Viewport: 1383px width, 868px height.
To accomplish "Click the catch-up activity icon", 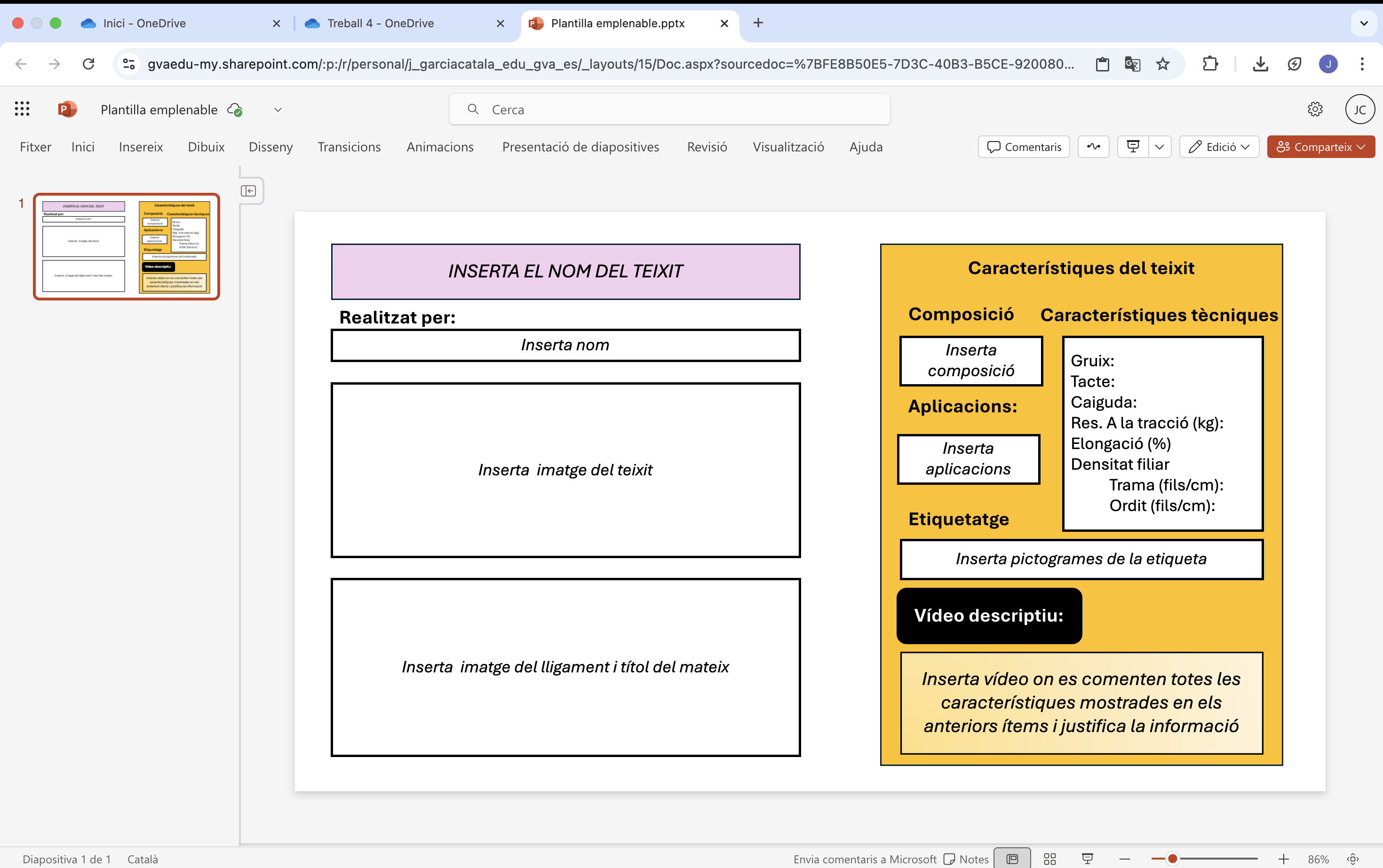I will [x=1093, y=147].
